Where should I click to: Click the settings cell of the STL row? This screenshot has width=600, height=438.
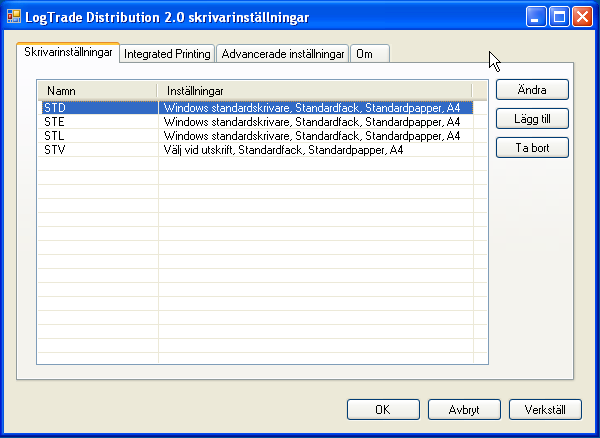coord(316,136)
